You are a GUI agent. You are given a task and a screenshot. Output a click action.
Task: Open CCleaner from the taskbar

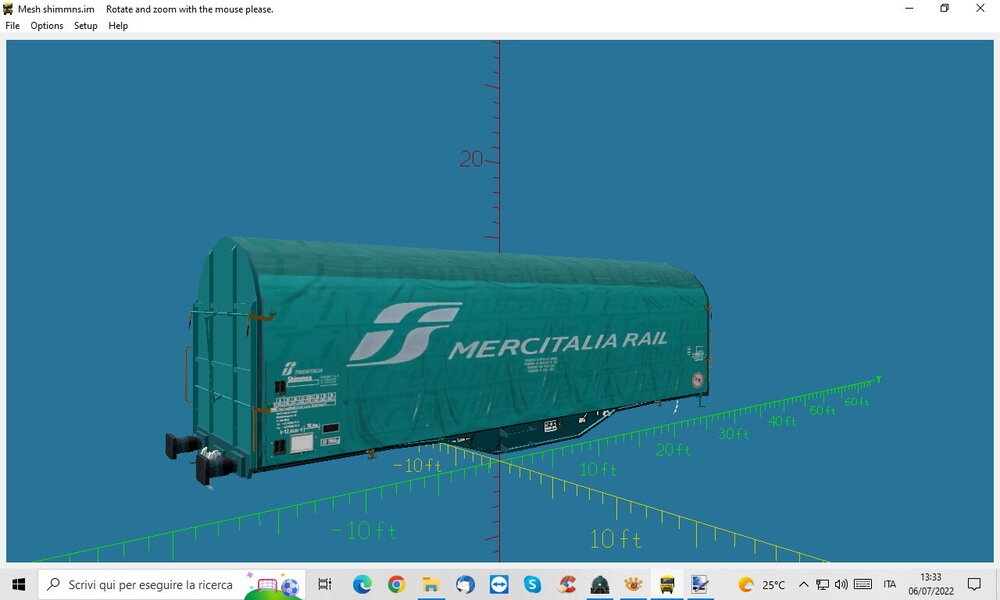click(566, 584)
